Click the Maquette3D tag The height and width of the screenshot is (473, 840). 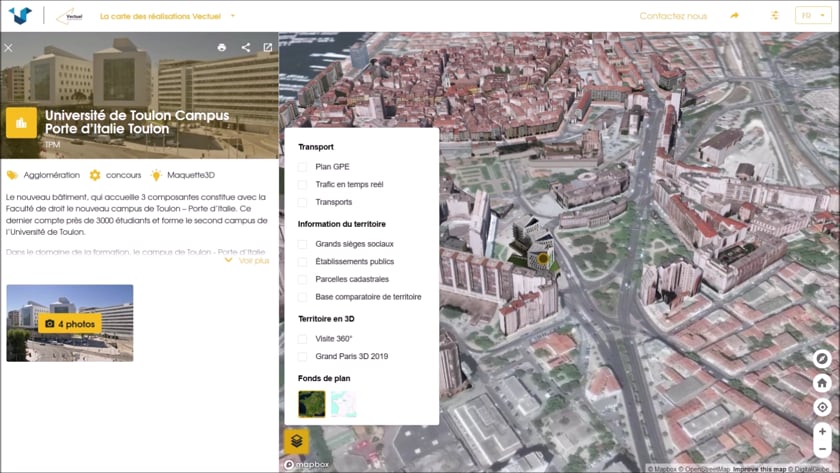click(183, 175)
